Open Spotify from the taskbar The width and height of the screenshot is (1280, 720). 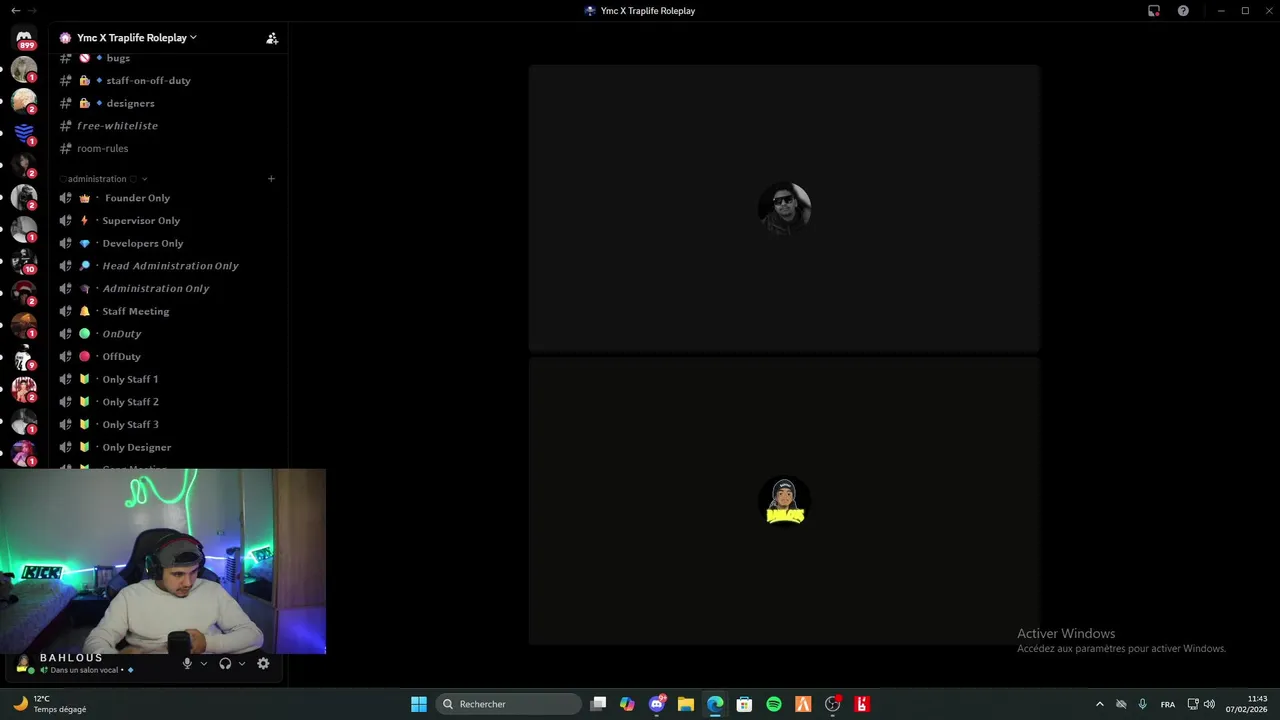(x=774, y=704)
